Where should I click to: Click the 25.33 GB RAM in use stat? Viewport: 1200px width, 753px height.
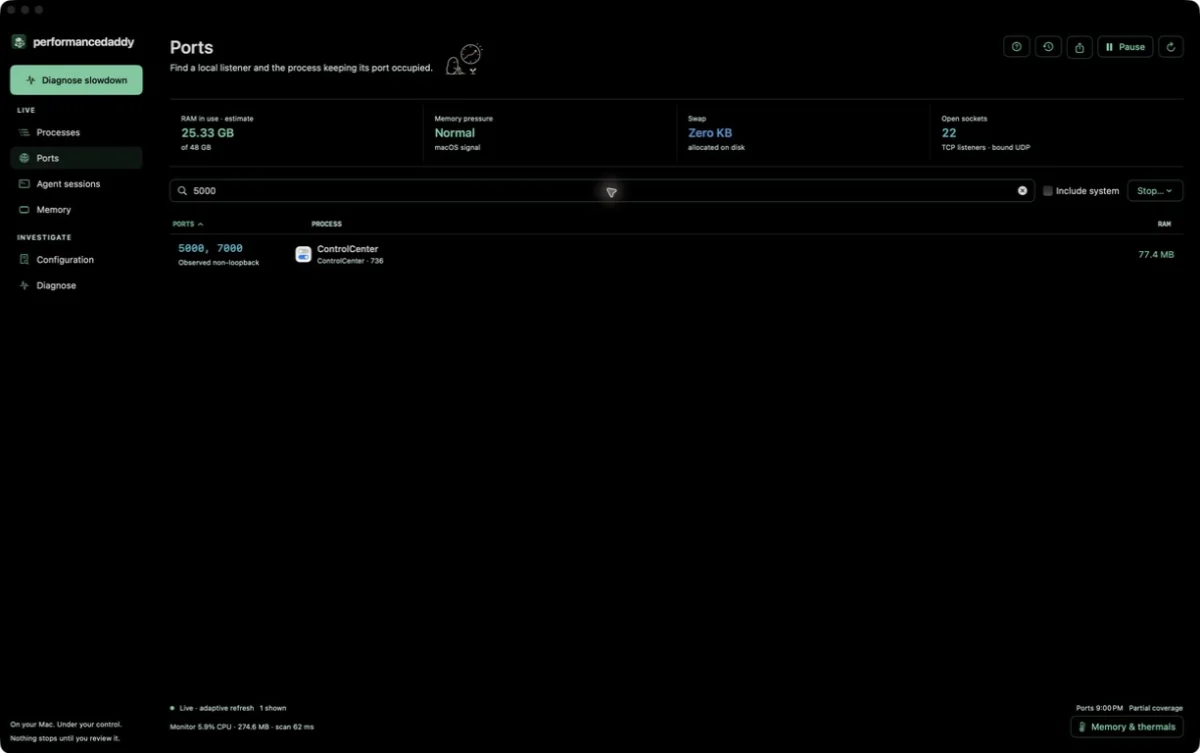[208, 133]
